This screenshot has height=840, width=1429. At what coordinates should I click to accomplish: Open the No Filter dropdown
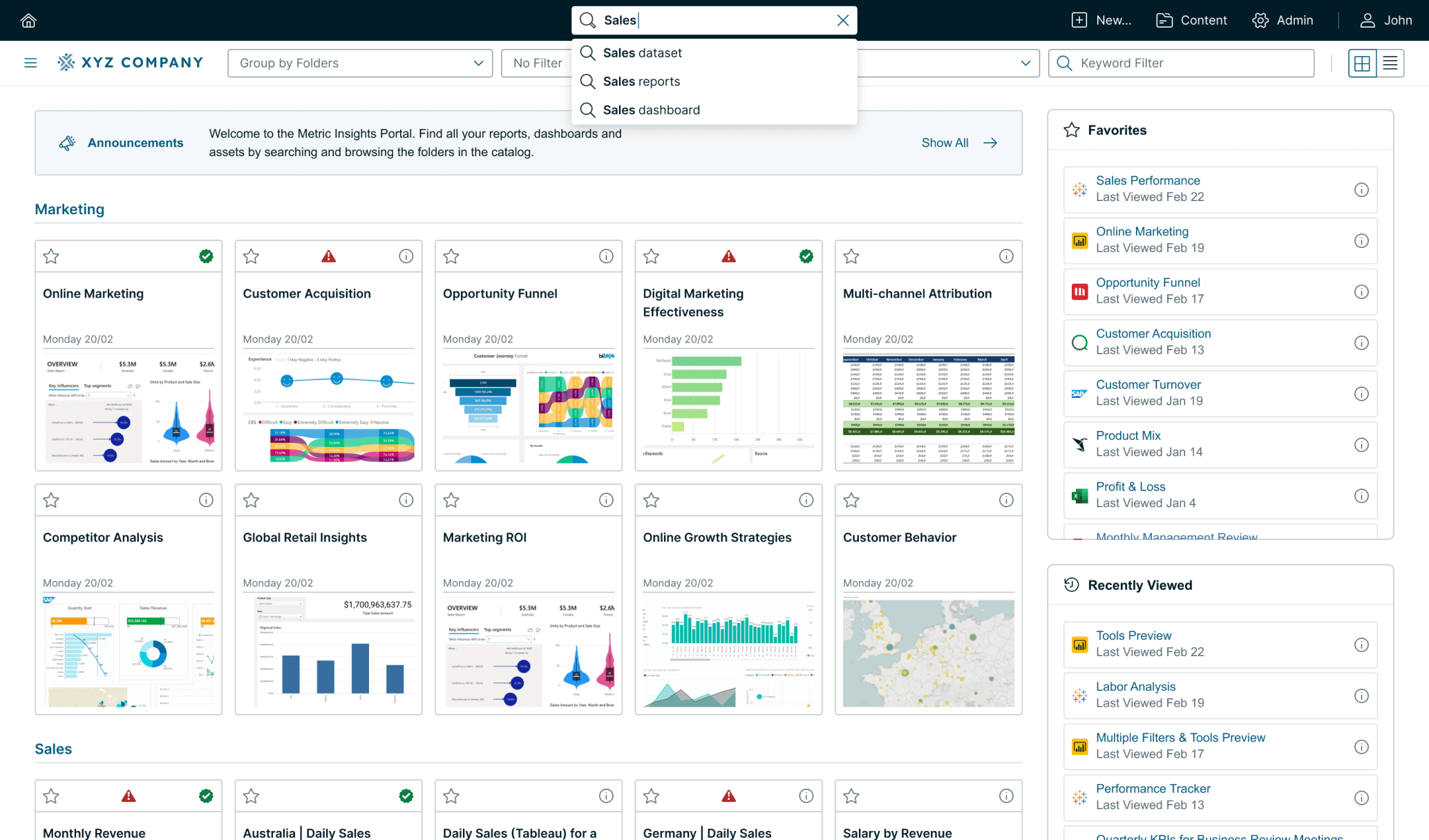(538, 63)
